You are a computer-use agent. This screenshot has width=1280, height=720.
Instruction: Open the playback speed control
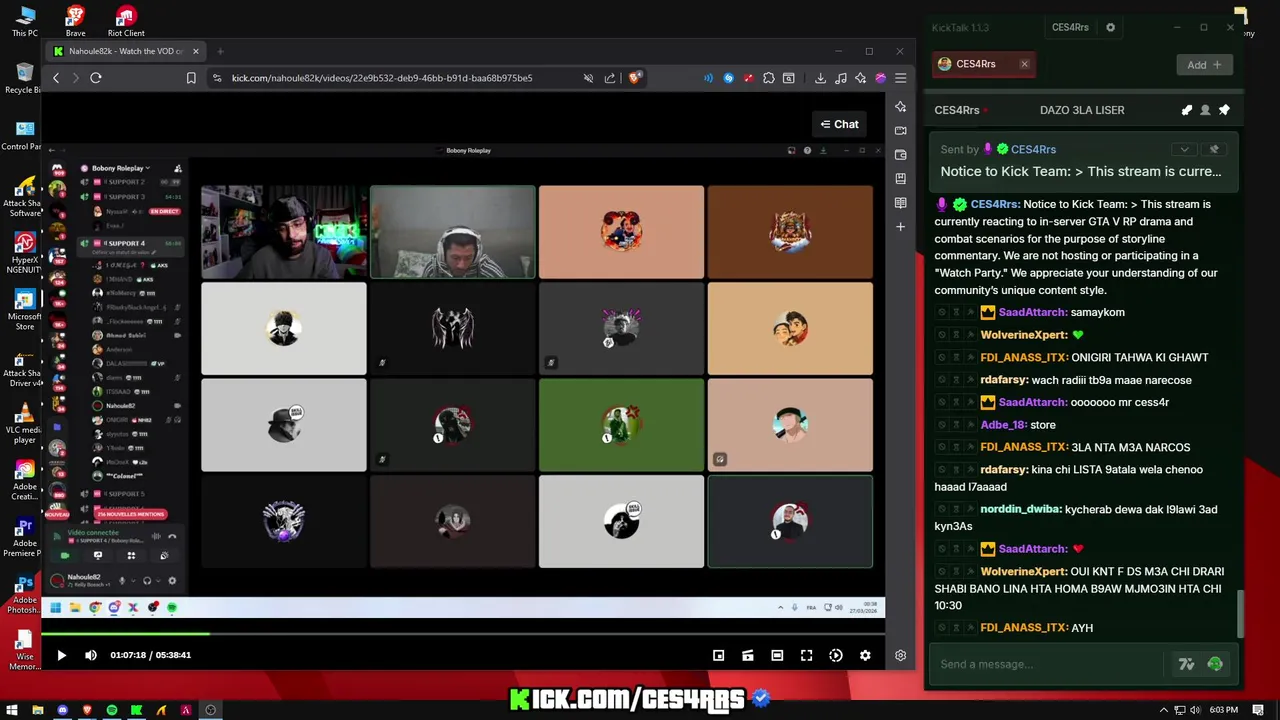[x=836, y=655]
